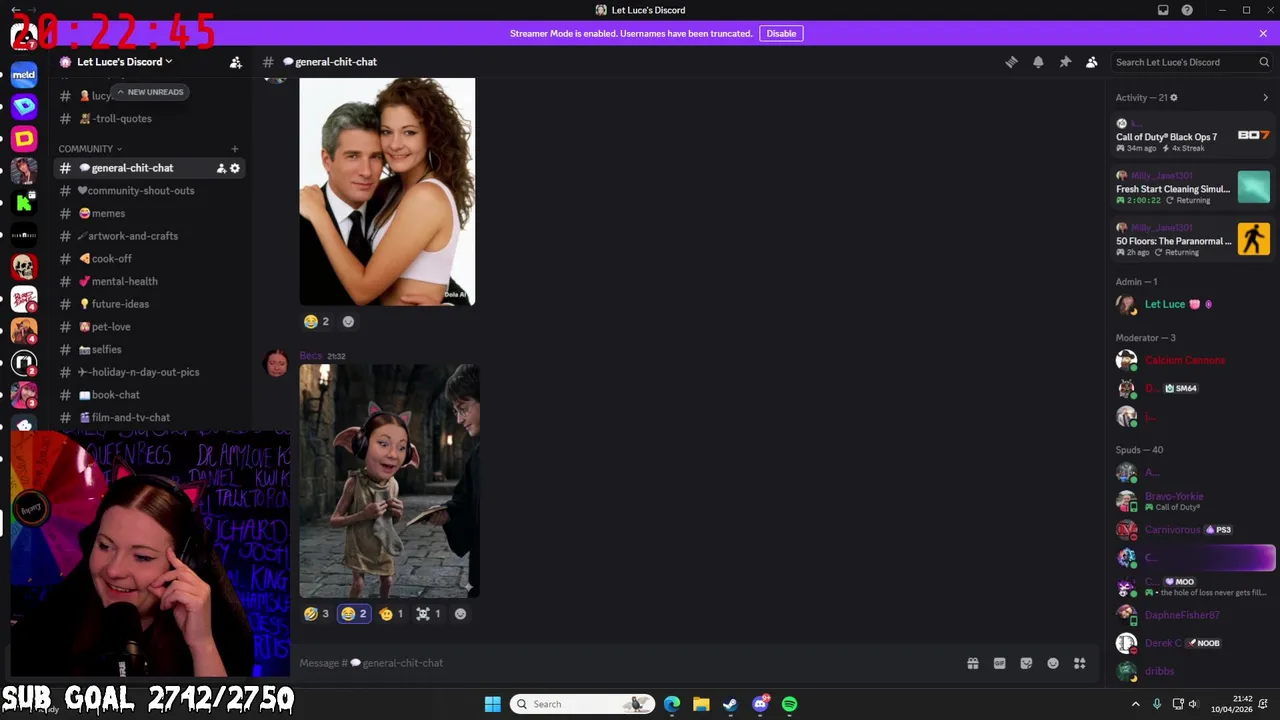The image size is (1280, 720).
Task: Toggle the highlighted grin reaction with 2
Action: click(x=354, y=614)
